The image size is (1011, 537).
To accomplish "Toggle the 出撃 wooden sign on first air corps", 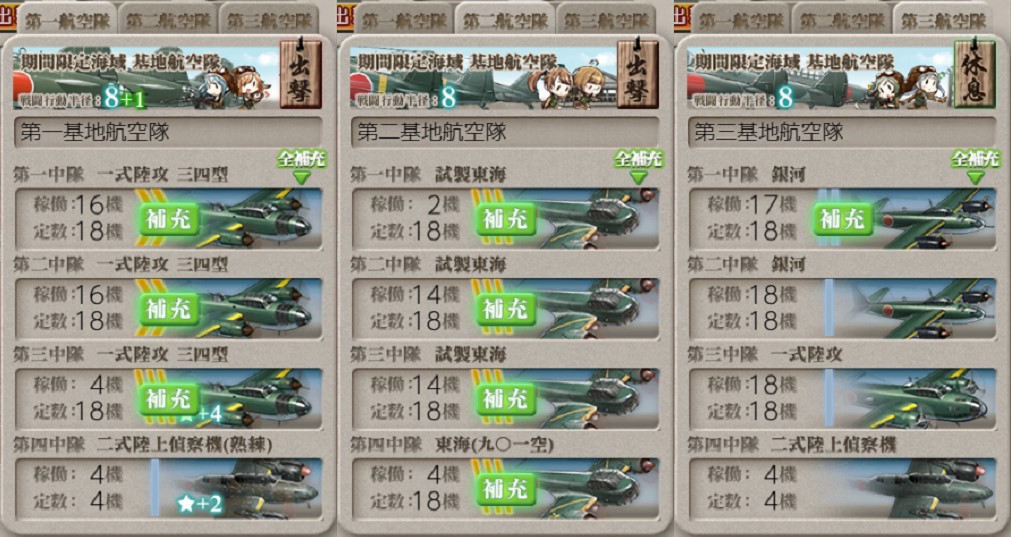I will pyautogui.click(x=300, y=74).
